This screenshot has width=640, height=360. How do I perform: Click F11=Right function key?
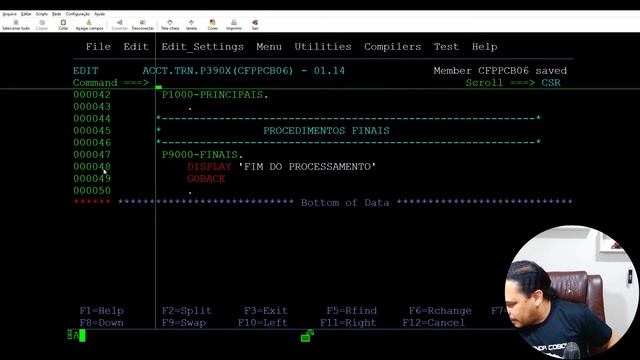coord(348,323)
